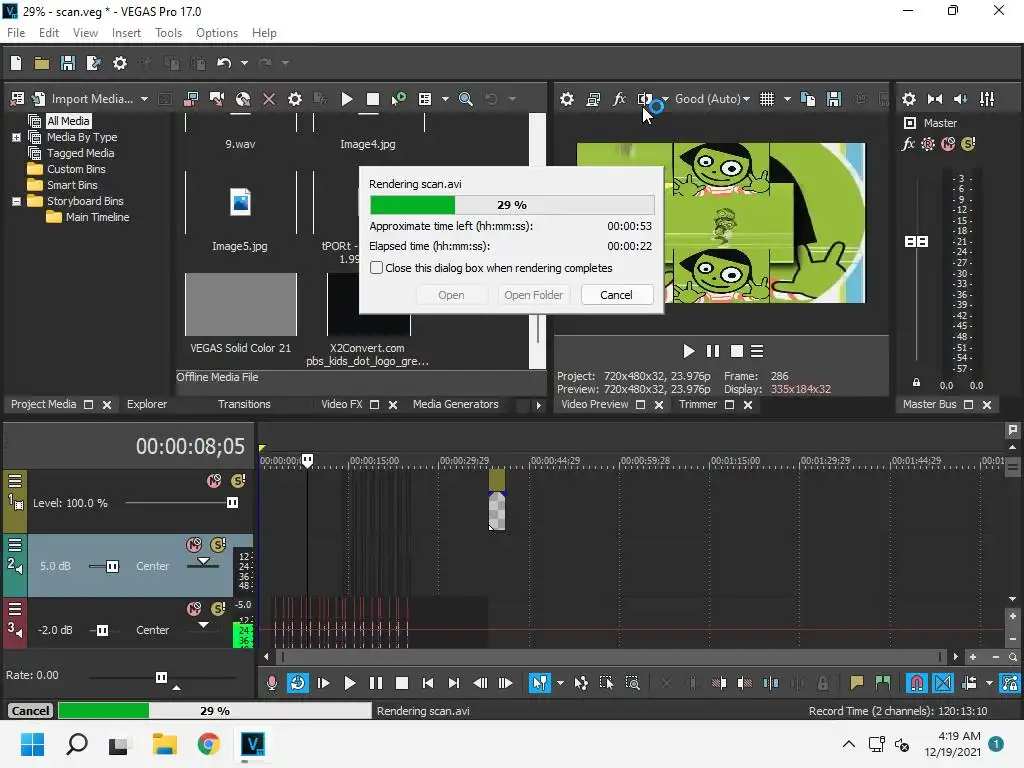Mute audio track 3
Viewport: 1024px width, 768px height.
click(x=194, y=609)
